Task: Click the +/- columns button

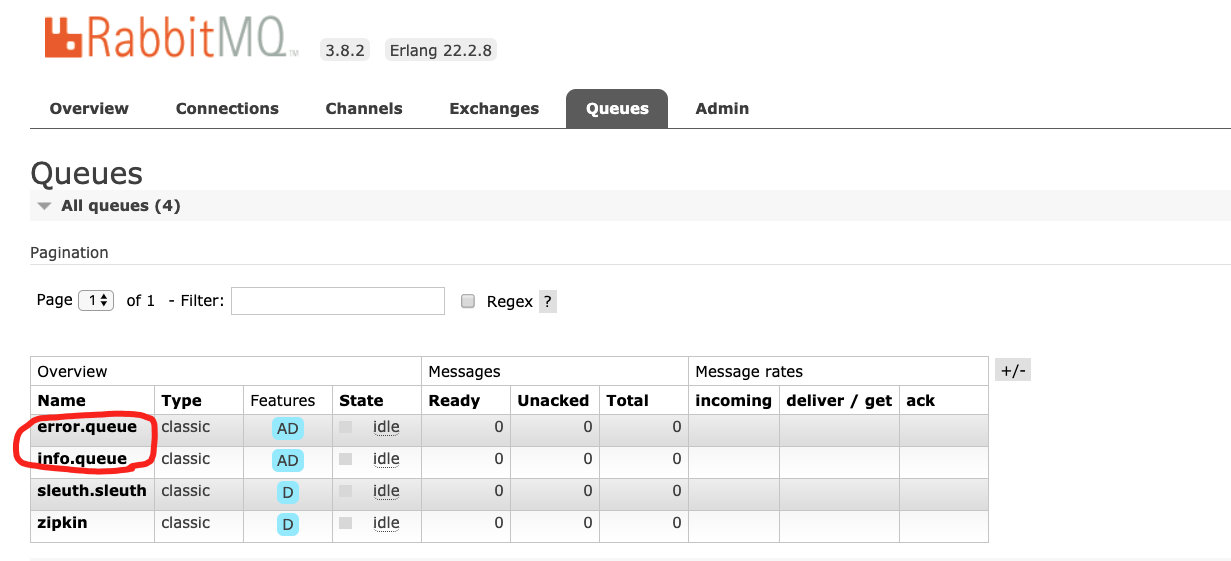Action: pos(1013,370)
